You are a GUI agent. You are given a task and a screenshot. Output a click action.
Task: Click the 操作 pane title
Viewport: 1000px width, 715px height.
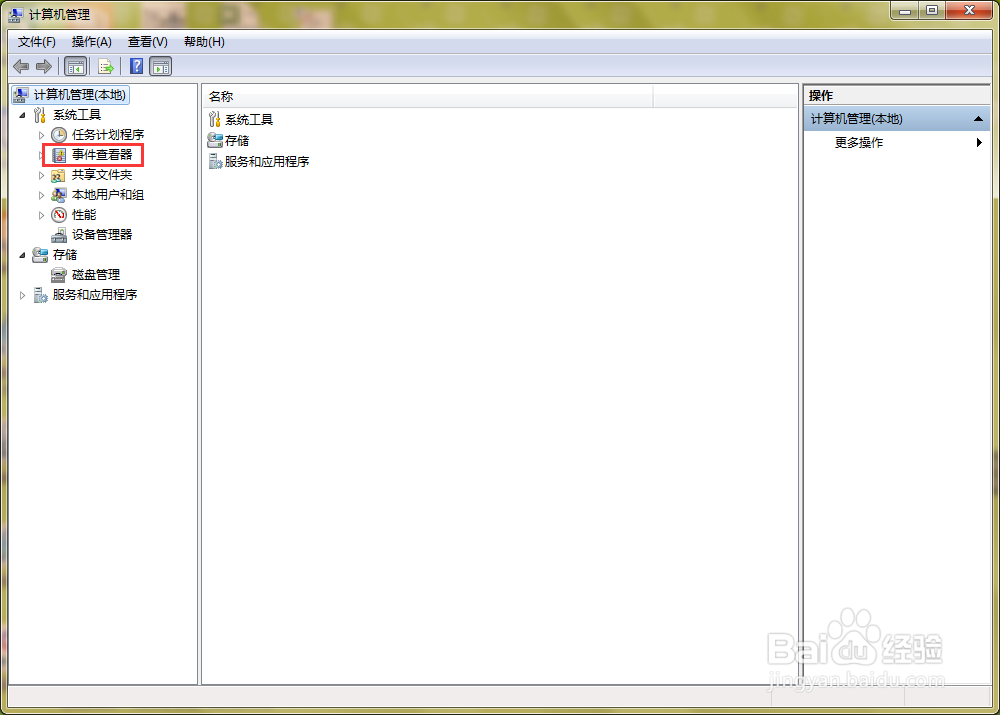tap(820, 96)
